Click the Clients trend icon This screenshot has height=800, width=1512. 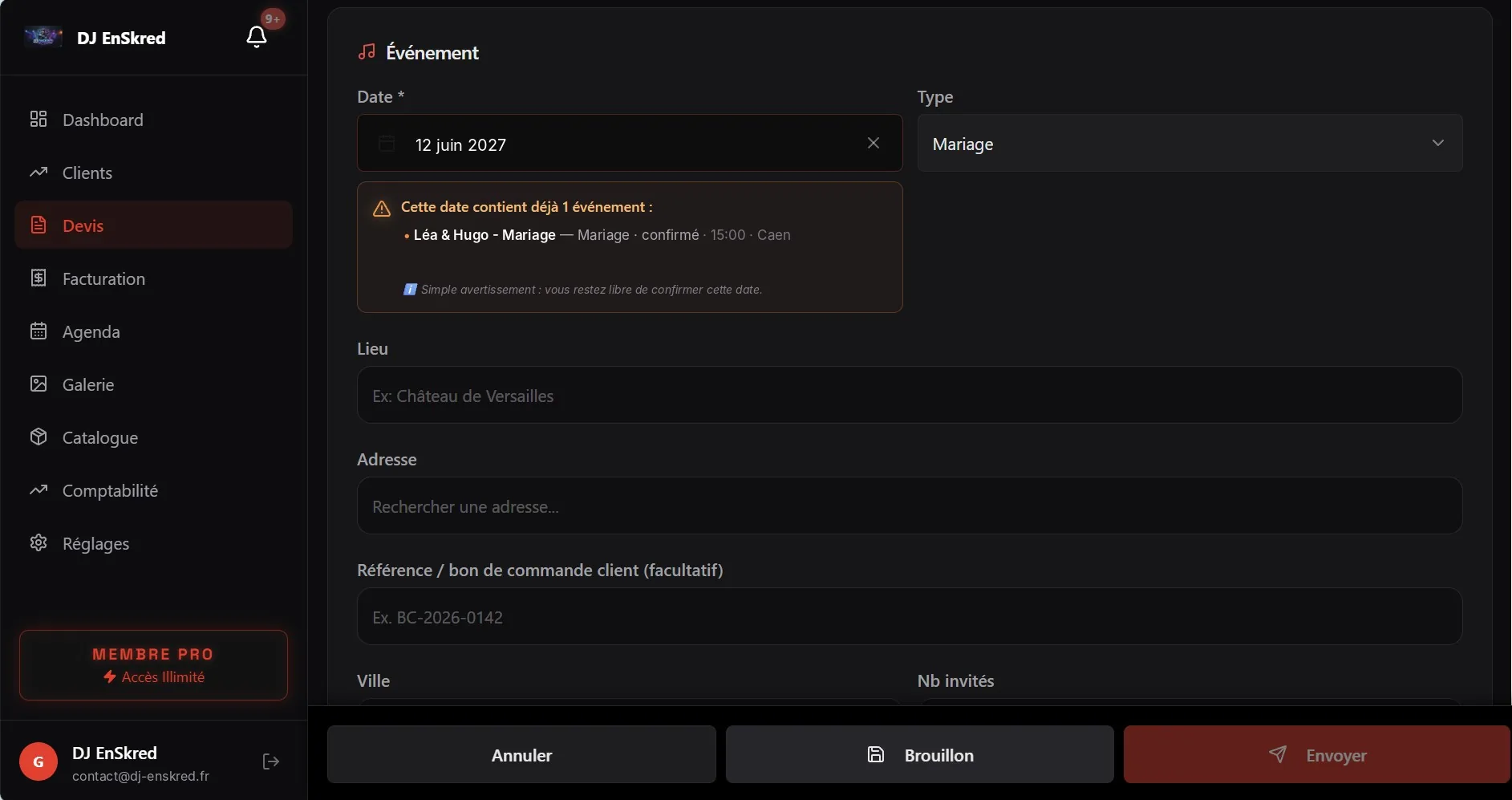[x=39, y=172]
